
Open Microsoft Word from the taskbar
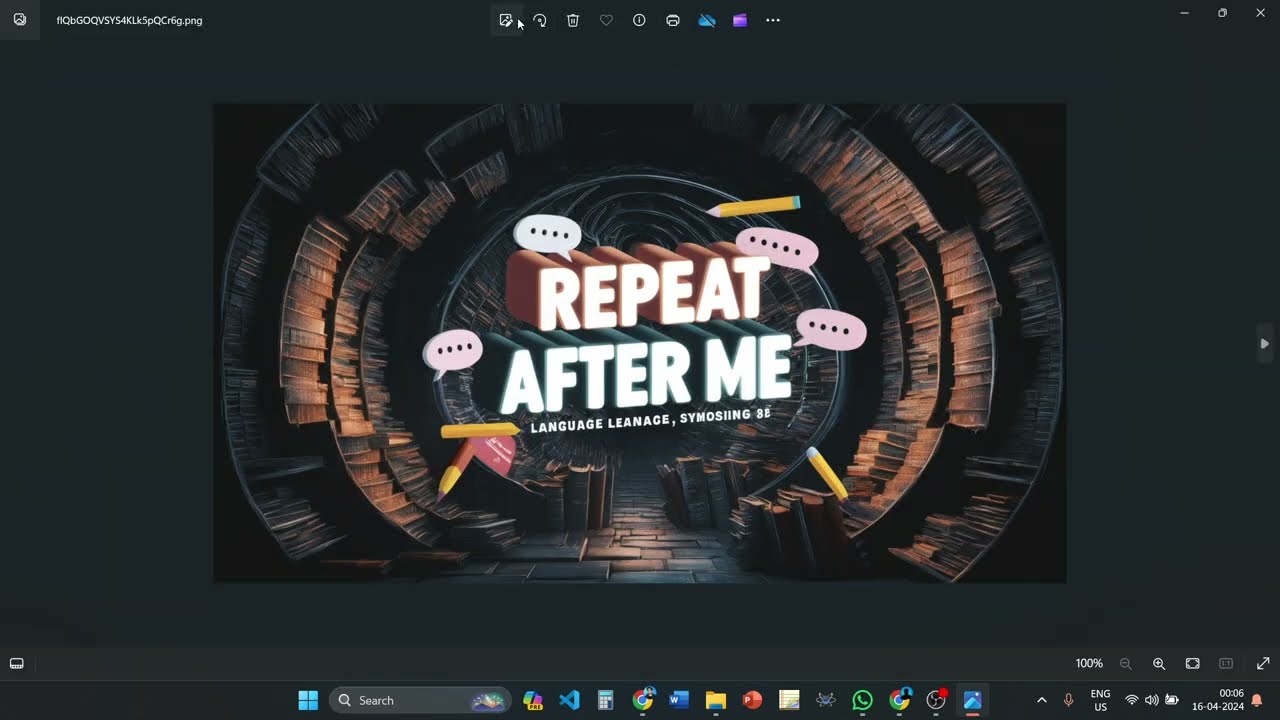pyautogui.click(x=679, y=700)
